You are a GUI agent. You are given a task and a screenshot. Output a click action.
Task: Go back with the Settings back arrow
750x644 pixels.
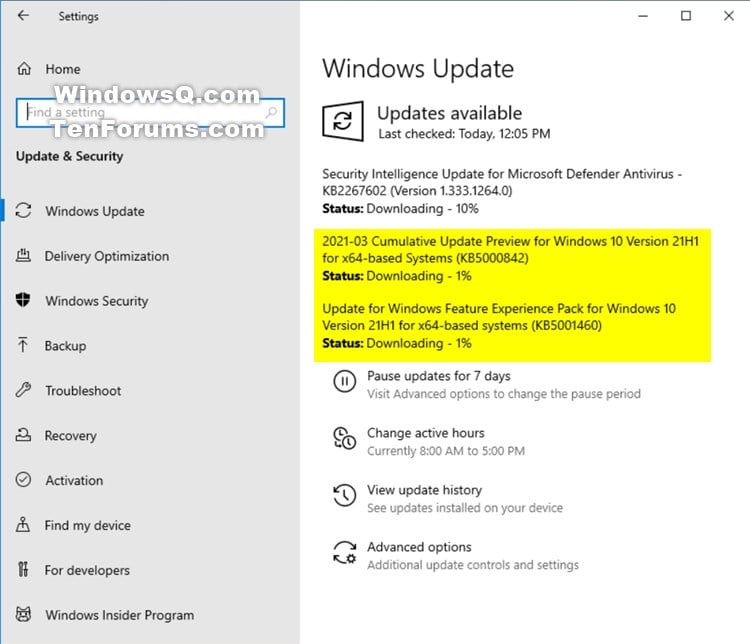pos(23,16)
